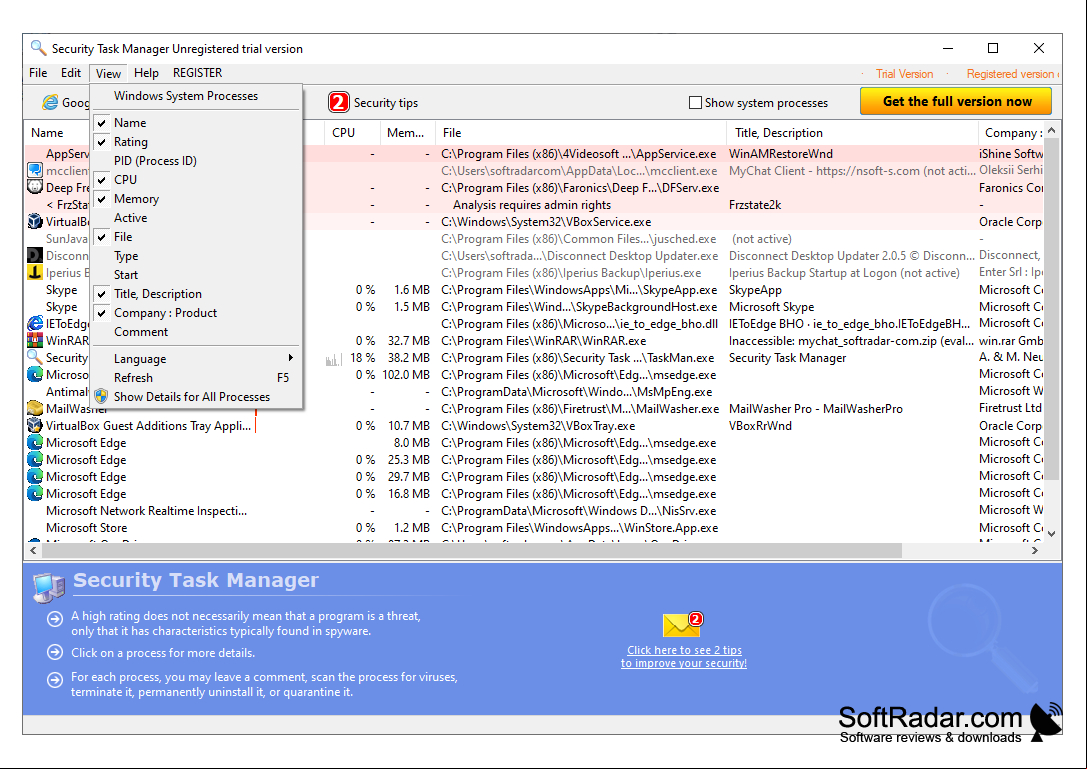Click Get the full version now button

tap(956, 101)
